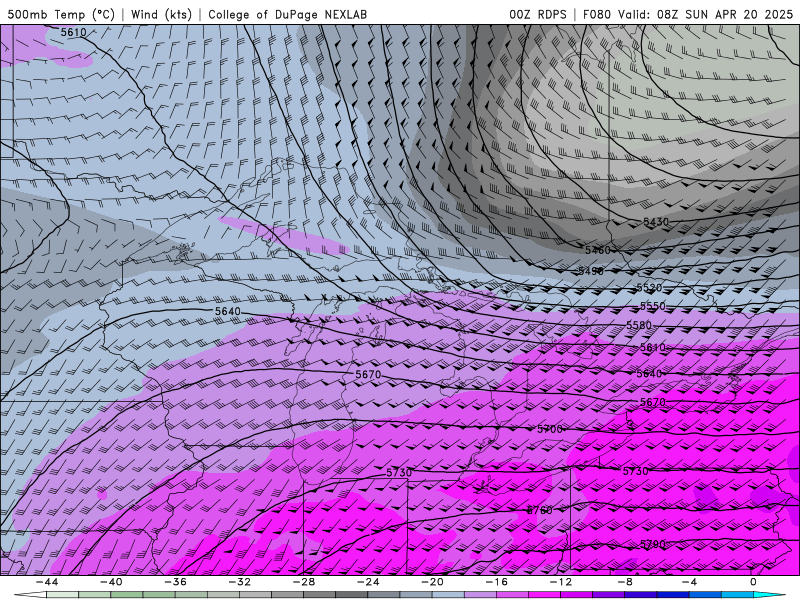The image size is (800, 600).
Task: Click the -44 colorbar tick label
Action: coord(47,582)
